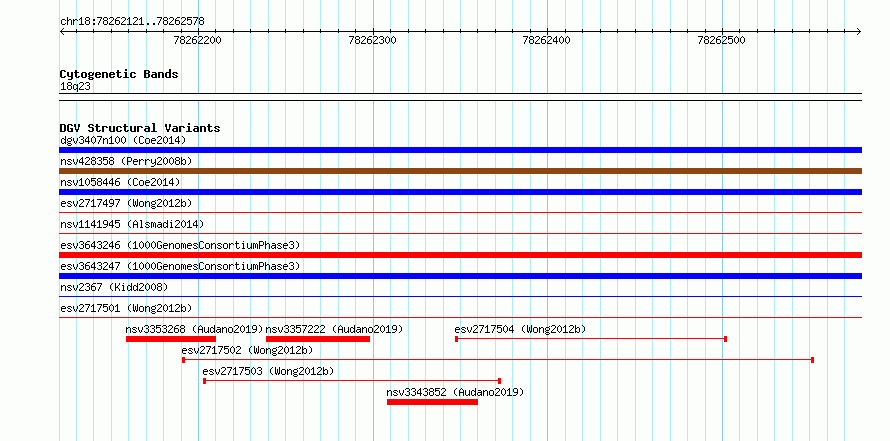Click ruler position 78262400
The height and width of the screenshot is (441, 890).
pos(547,40)
